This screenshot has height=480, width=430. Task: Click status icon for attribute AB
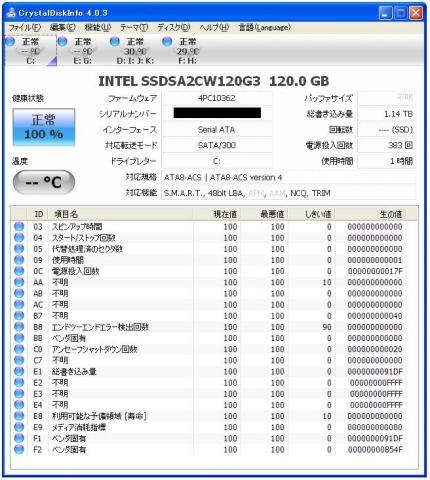[x=19, y=293]
